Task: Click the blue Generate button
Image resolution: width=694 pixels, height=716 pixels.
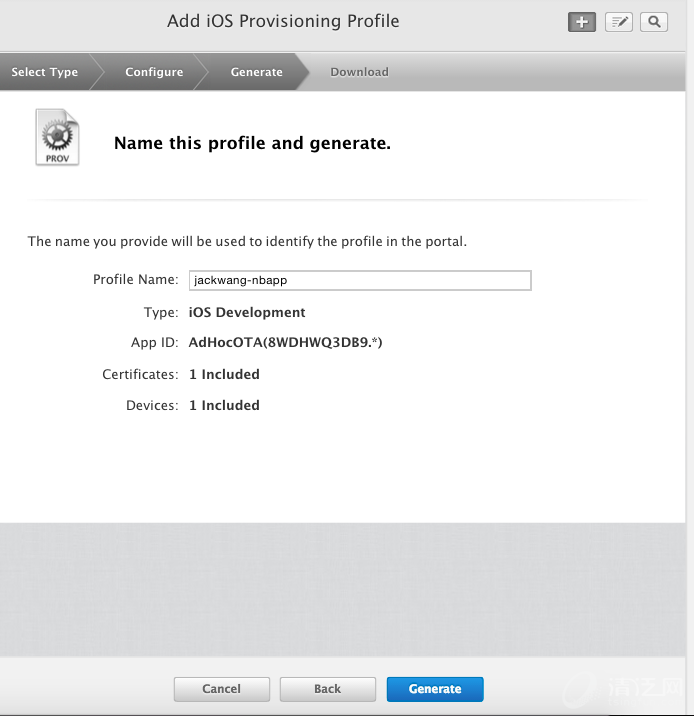Action: 435,689
